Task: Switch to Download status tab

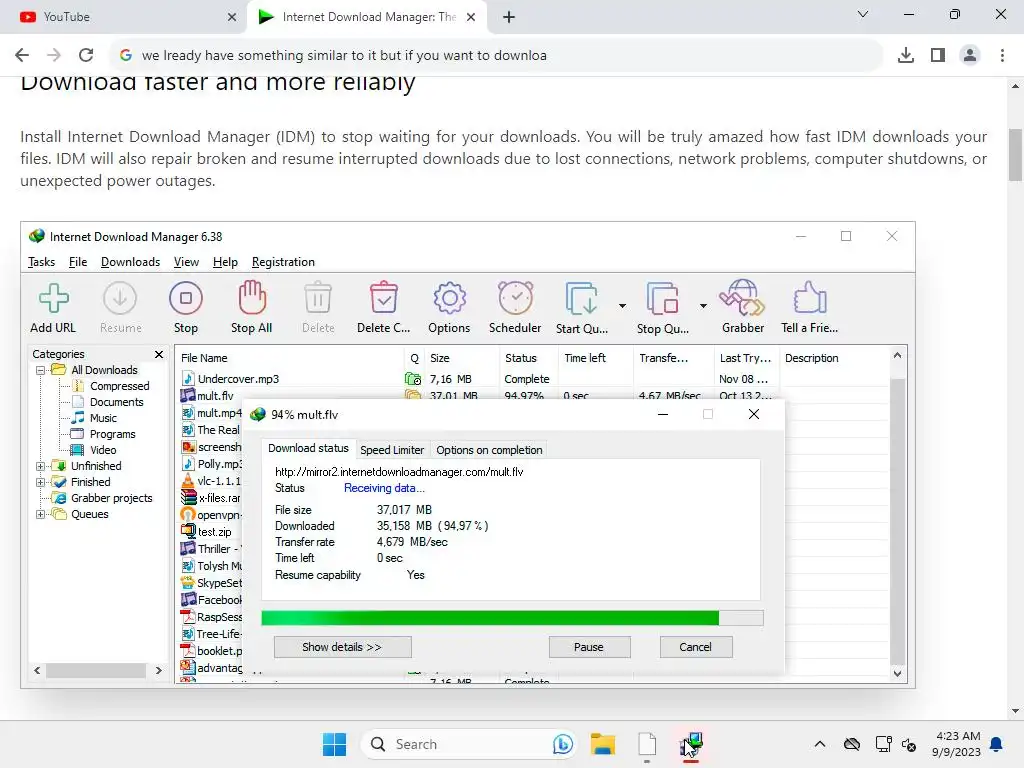Action: coord(308,448)
